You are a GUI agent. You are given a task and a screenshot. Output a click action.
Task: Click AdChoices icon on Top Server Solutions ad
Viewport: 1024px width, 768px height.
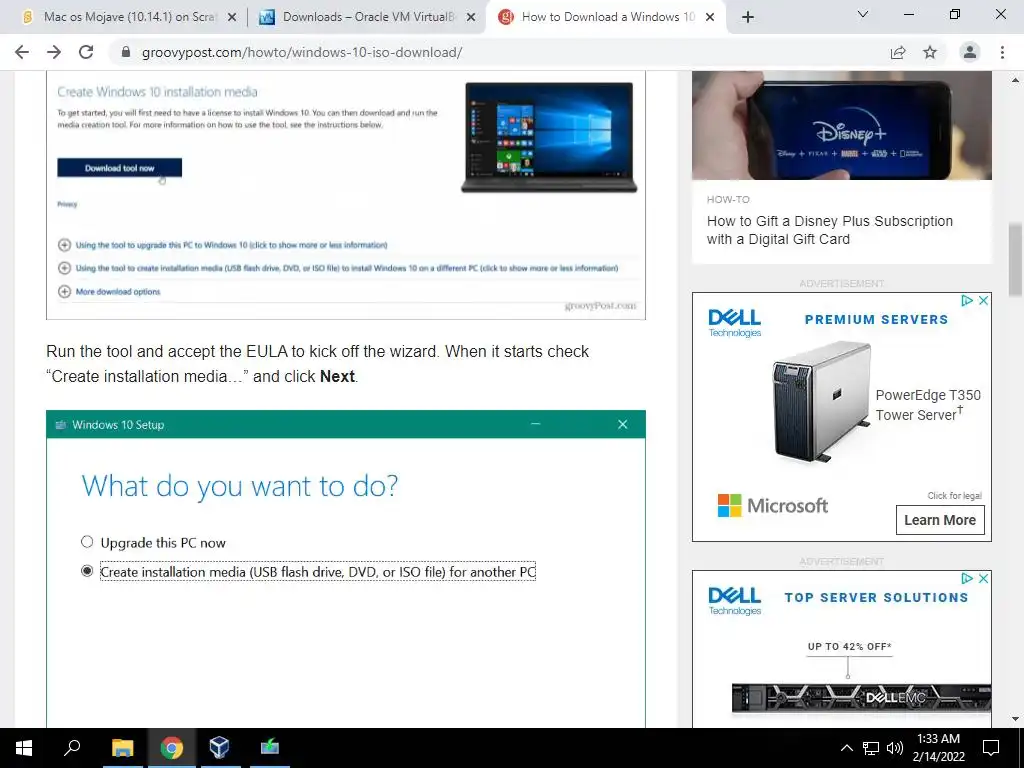(x=967, y=579)
